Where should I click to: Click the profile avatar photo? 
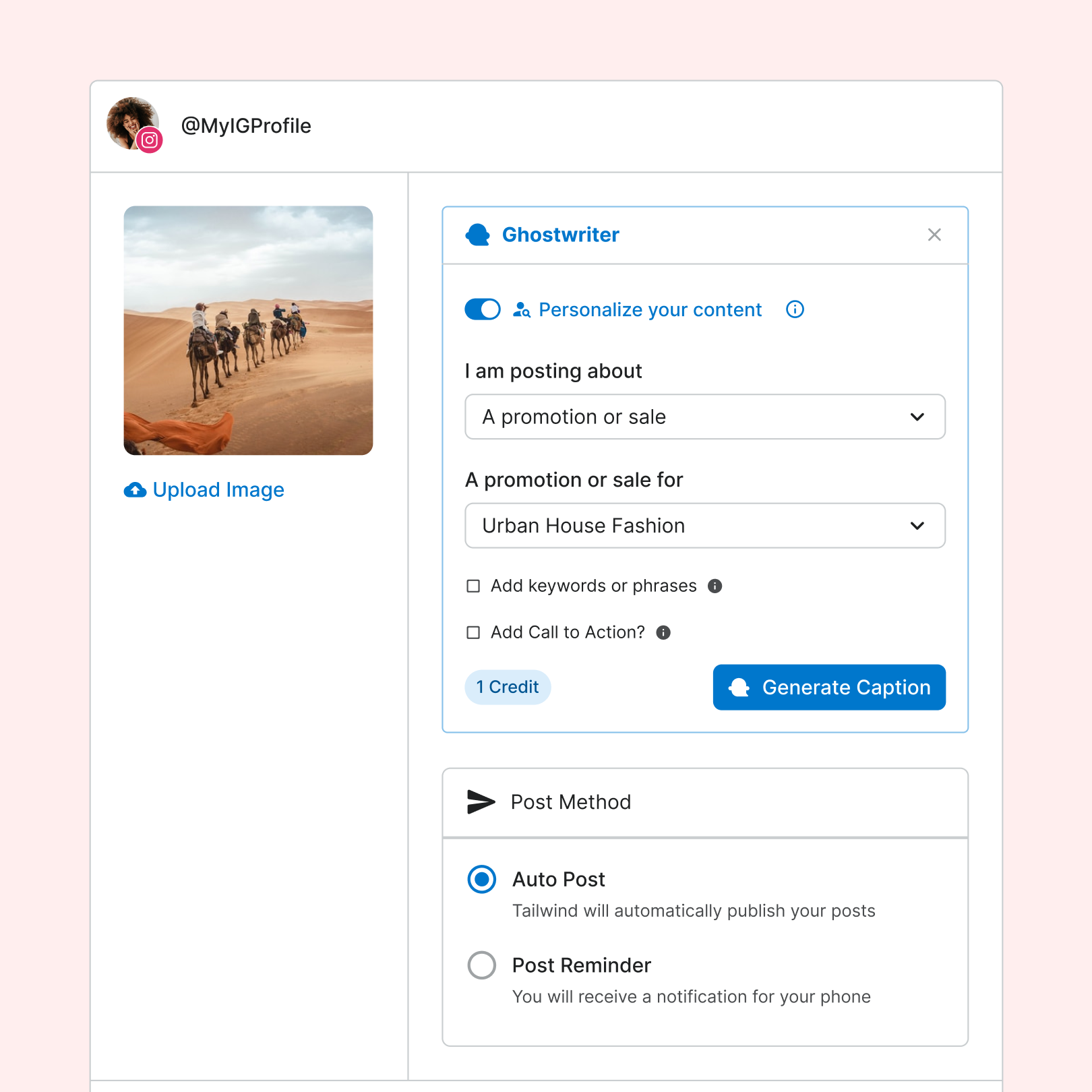132,123
